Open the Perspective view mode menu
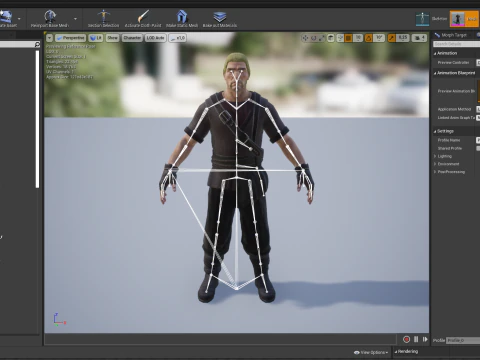480x360 pixels. pos(70,38)
